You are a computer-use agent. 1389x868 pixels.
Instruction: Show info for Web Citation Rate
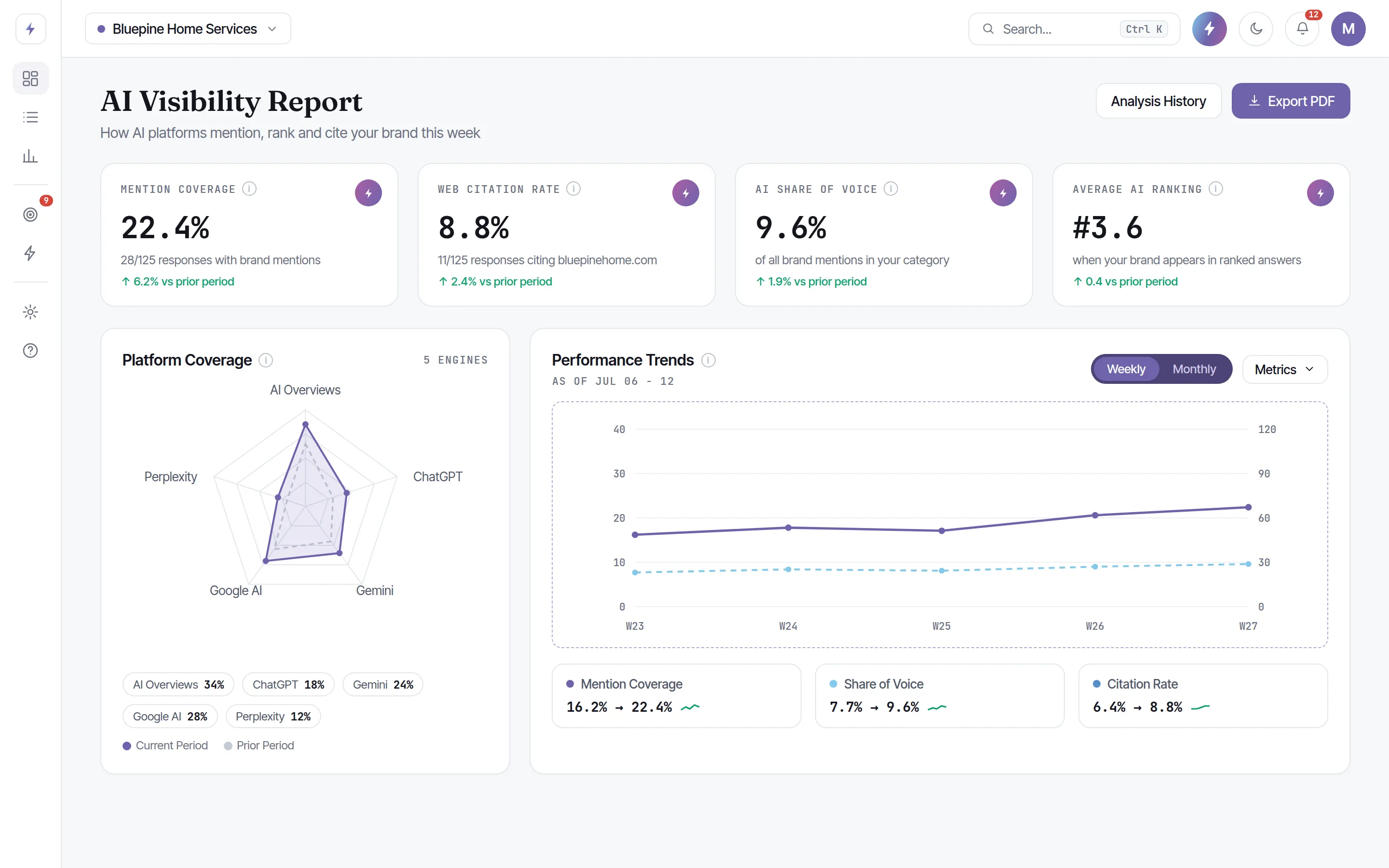(573, 189)
